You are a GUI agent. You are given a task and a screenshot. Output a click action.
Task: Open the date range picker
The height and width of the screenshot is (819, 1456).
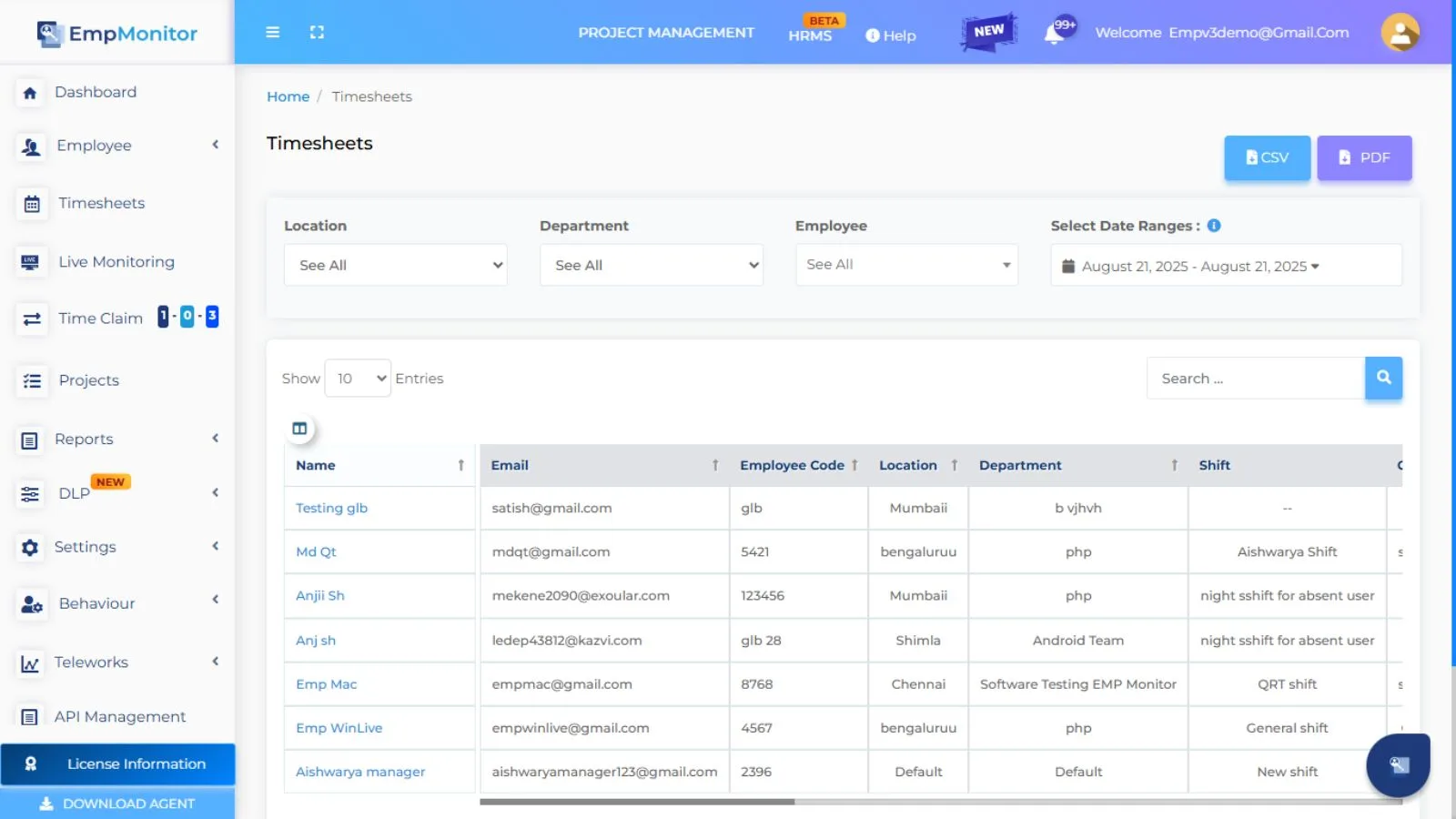click(x=1226, y=266)
